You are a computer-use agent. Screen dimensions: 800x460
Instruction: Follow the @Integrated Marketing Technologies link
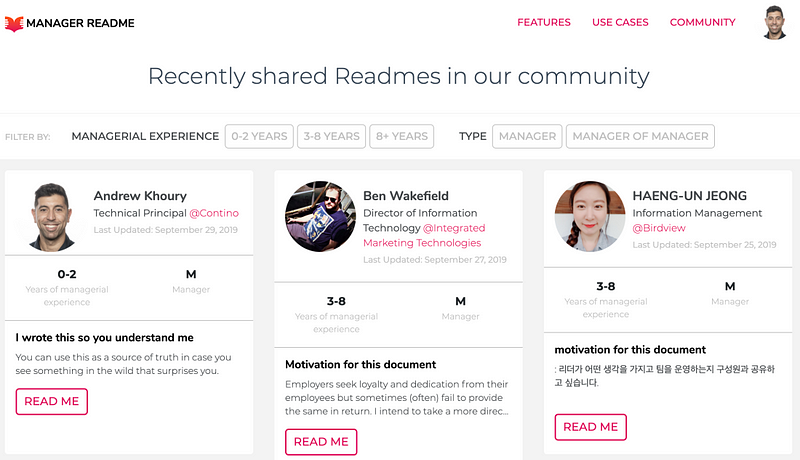point(424,236)
